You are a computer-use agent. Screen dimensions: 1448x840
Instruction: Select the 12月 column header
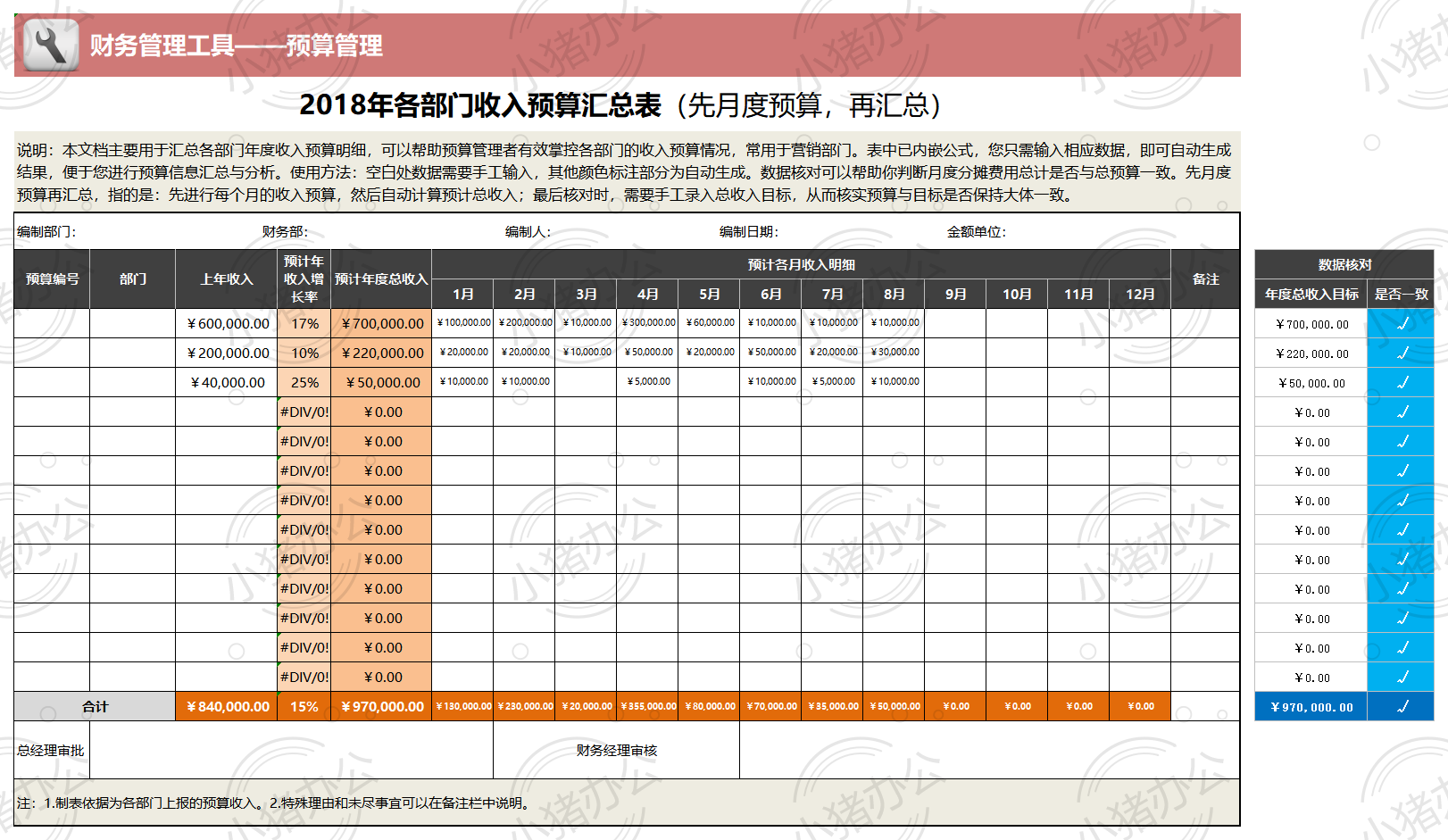pos(1140,295)
